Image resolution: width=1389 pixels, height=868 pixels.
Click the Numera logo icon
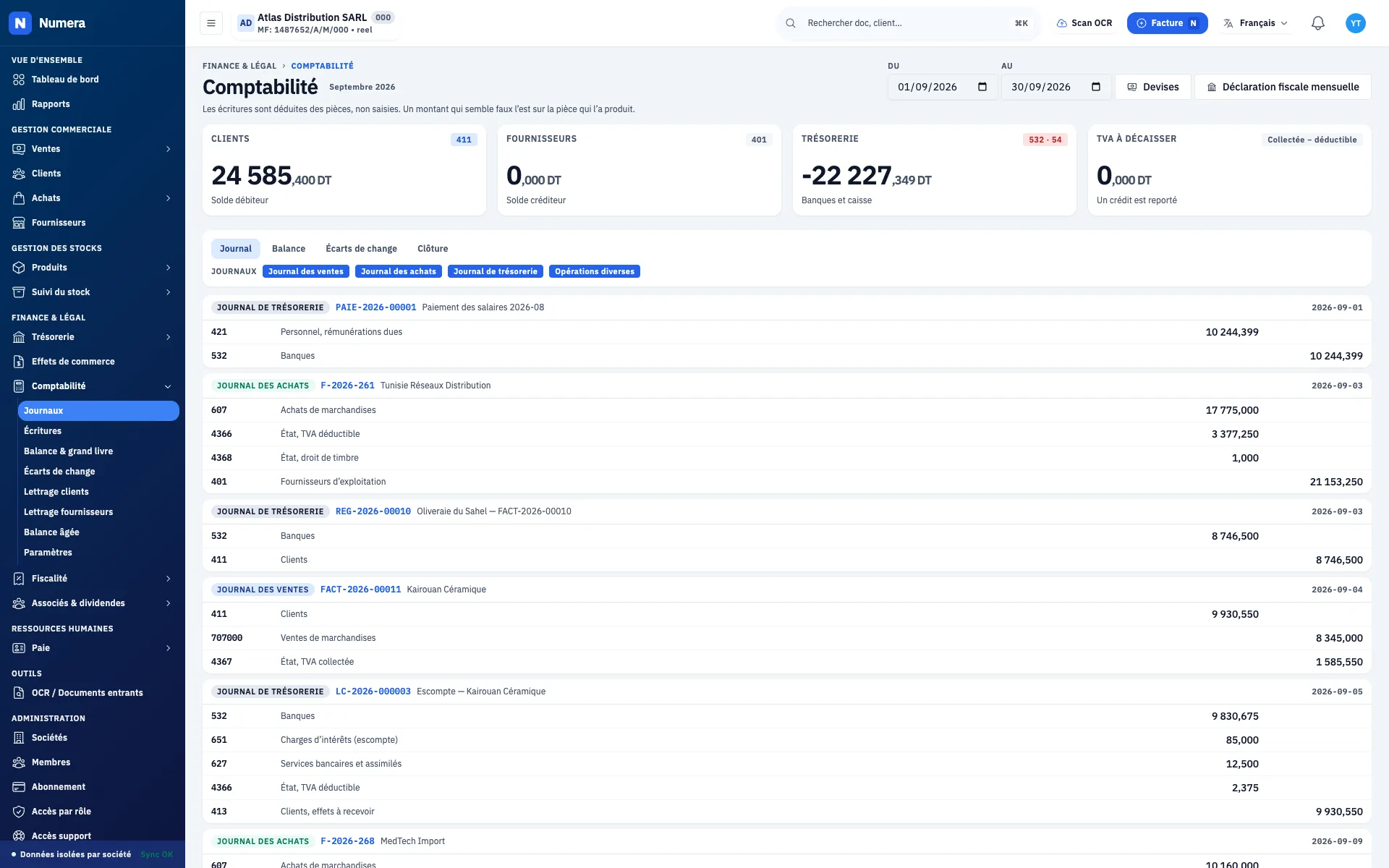coord(20,23)
